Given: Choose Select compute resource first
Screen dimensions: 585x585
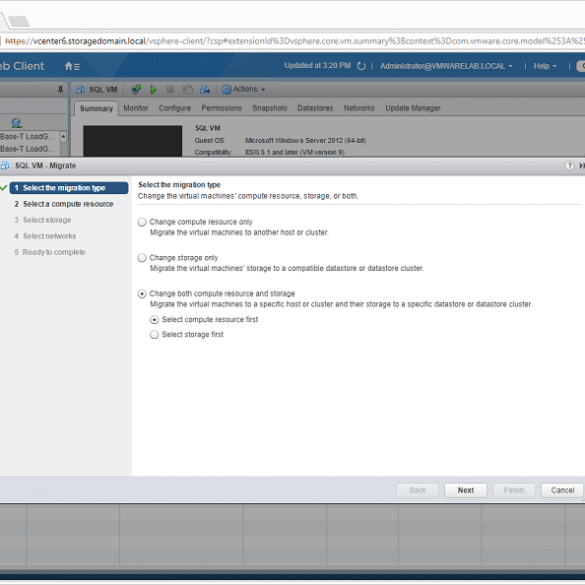Looking at the screenshot, I should (154, 320).
